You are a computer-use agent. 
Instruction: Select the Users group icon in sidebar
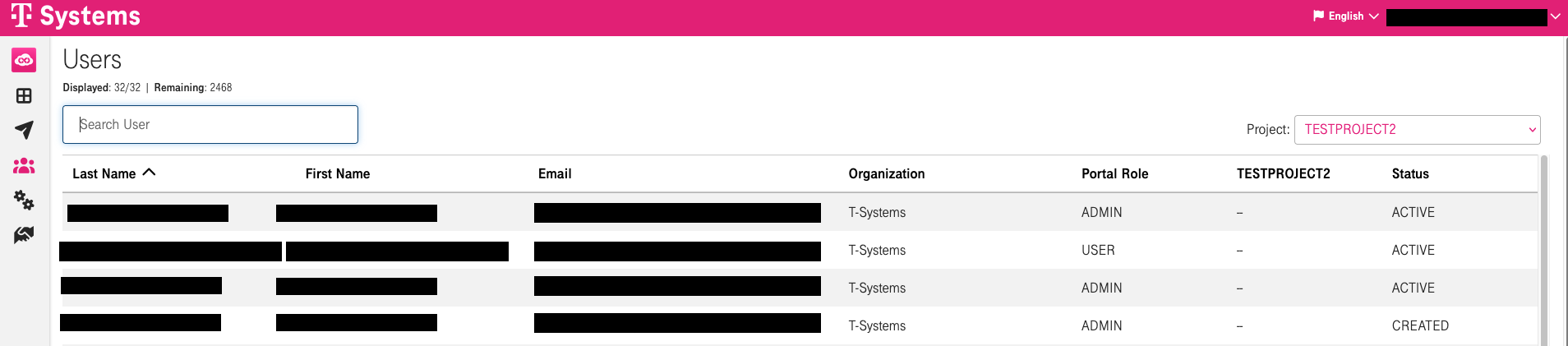[24, 166]
